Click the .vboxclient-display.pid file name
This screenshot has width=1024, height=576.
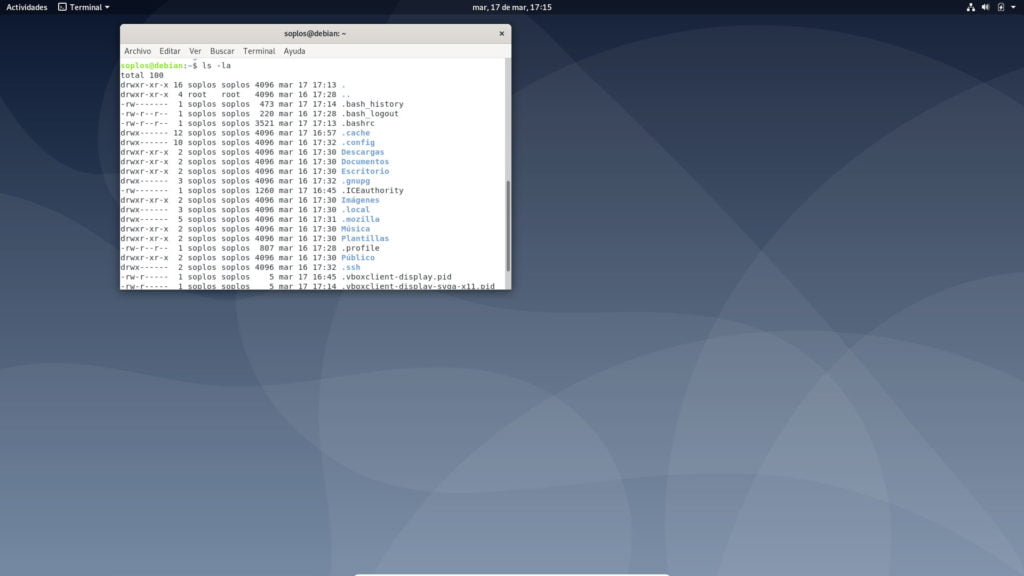click(x=396, y=277)
